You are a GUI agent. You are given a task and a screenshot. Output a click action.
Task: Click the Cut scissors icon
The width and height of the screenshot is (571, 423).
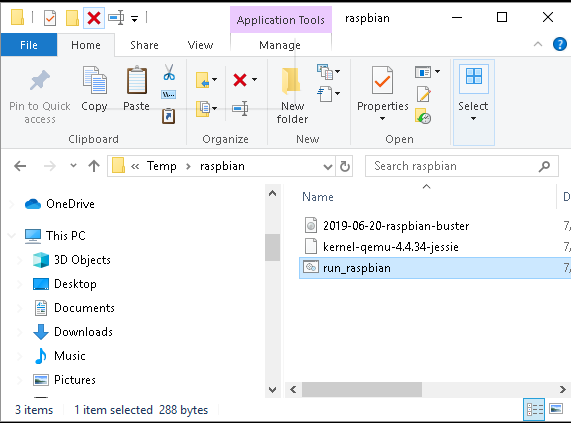[169, 72]
